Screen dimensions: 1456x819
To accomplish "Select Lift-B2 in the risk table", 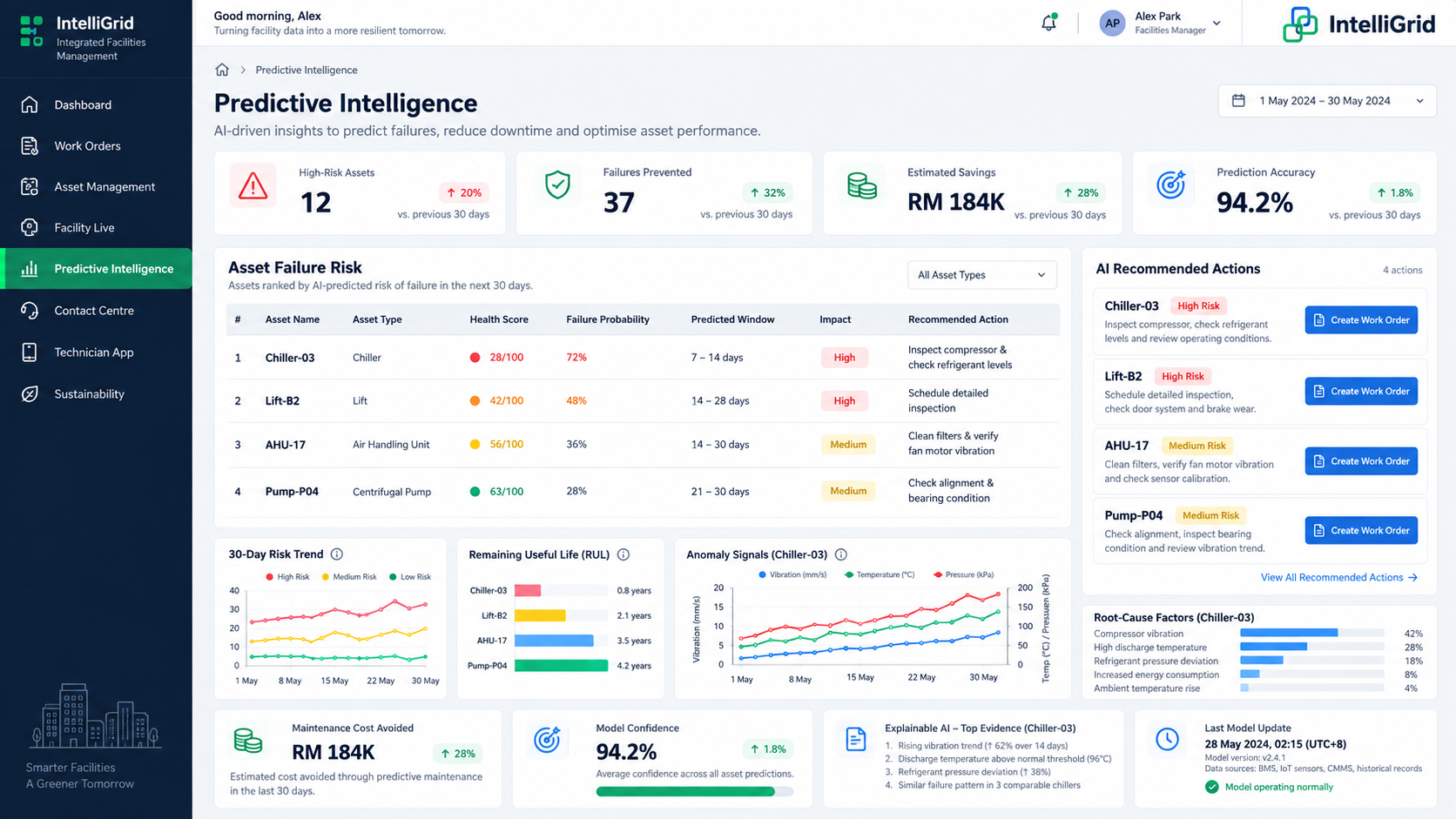I will pos(282,401).
